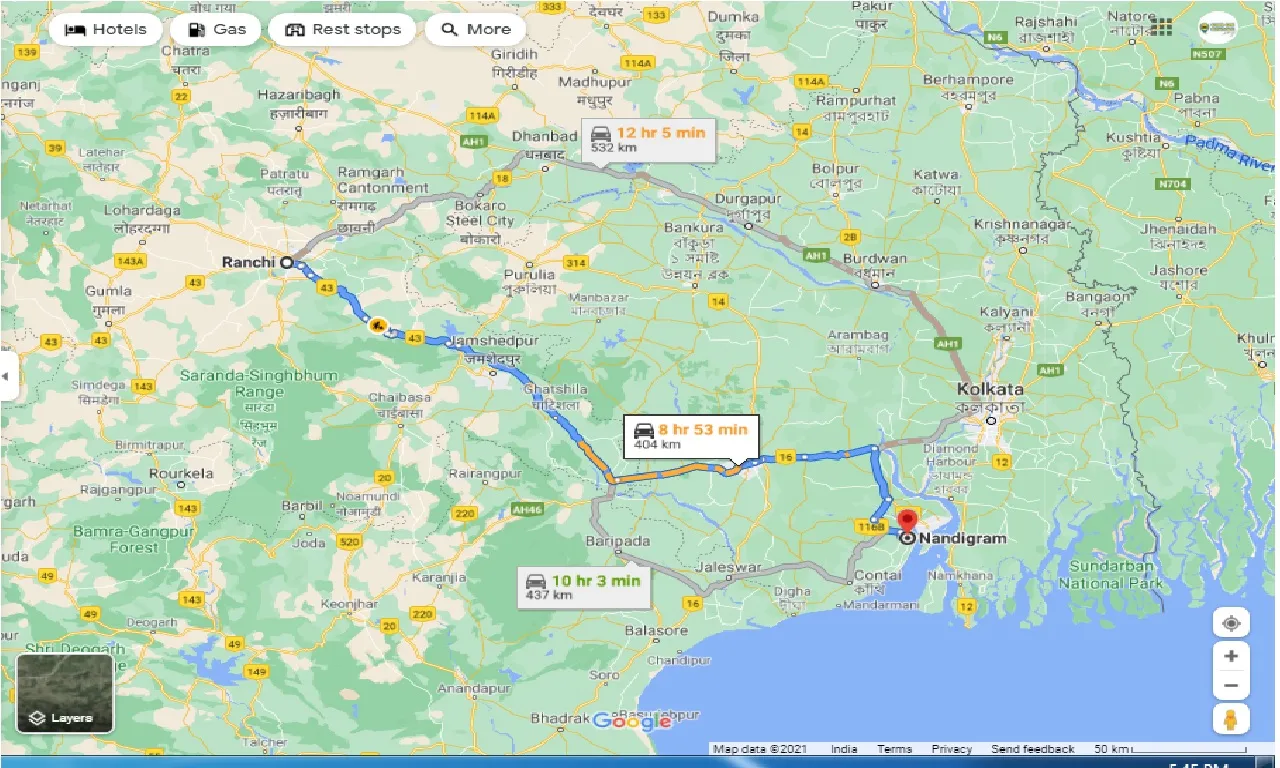This screenshot has height=768, width=1280.
Task: Select the 8 hr 53 min route
Action: pyautogui.click(x=691, y=436)
